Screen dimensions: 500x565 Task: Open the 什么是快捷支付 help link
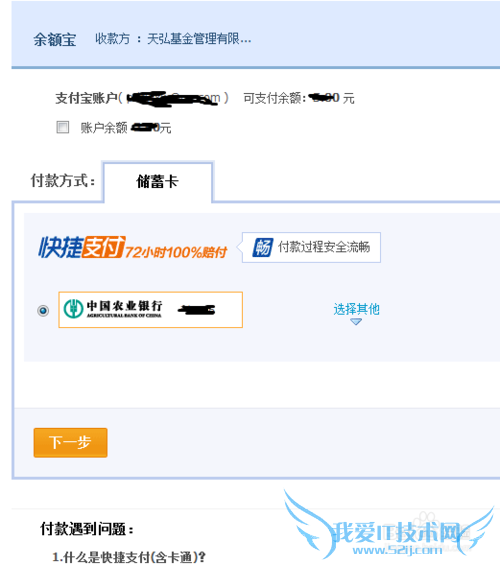point(129,557)
